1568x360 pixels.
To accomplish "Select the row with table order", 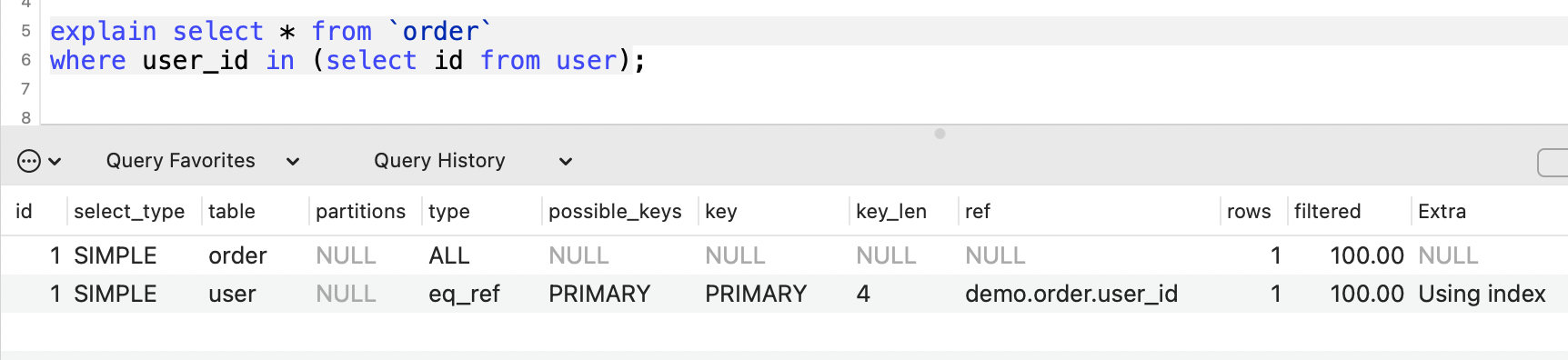I will pos(784,255).
